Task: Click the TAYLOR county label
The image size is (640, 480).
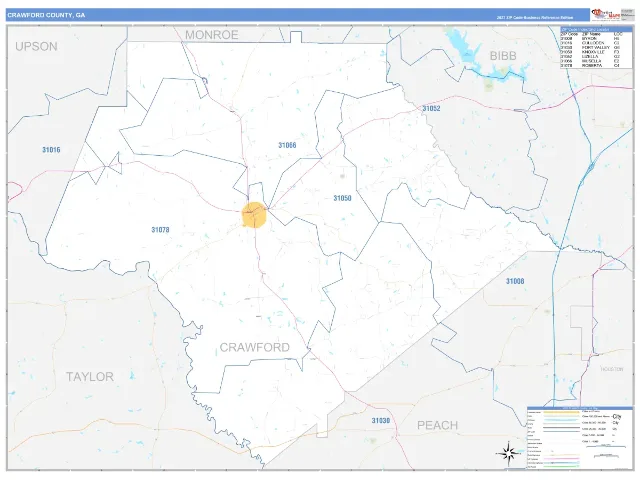Action: (90, 376)
